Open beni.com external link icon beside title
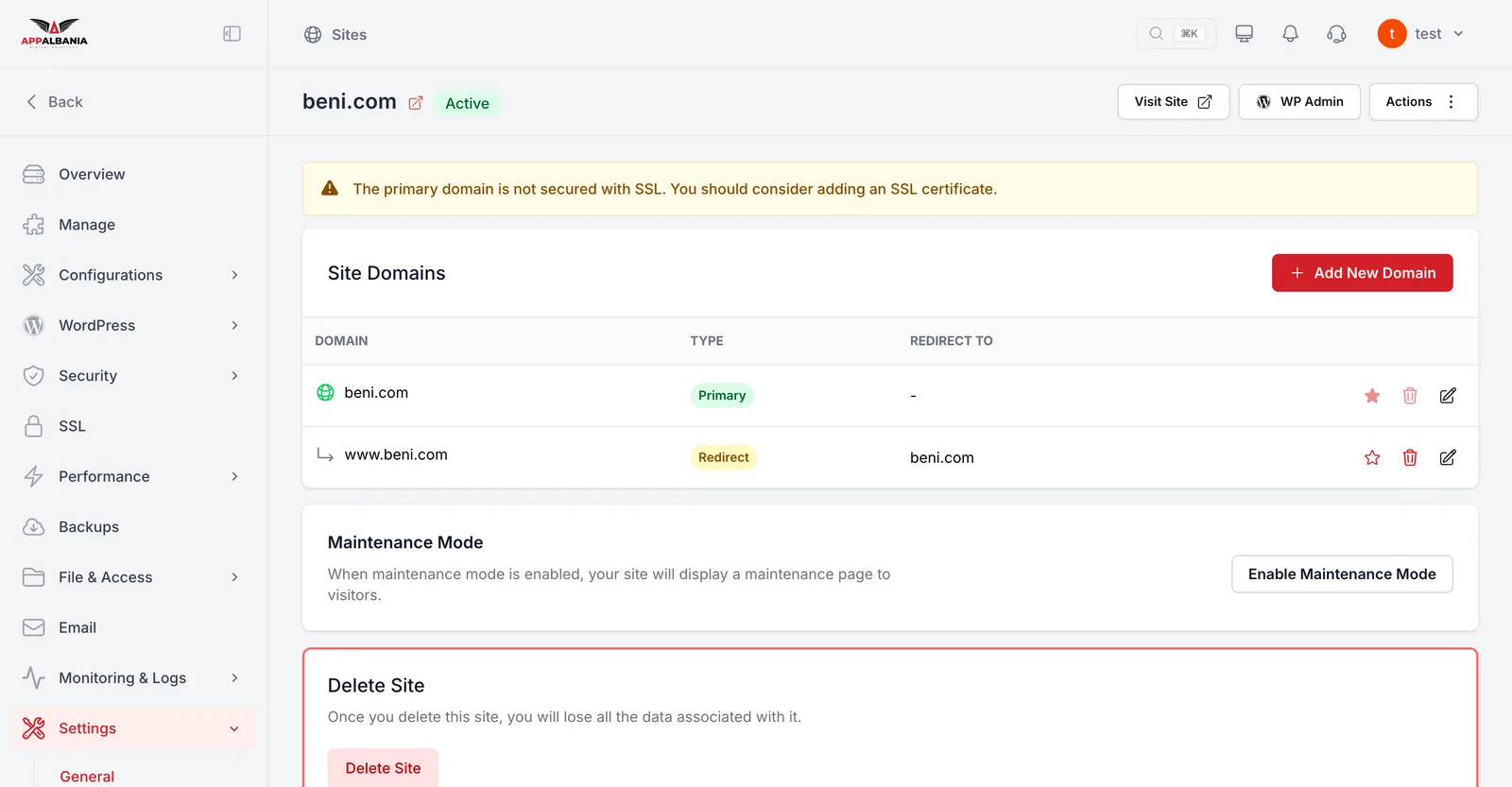 (x=416, y=103)
